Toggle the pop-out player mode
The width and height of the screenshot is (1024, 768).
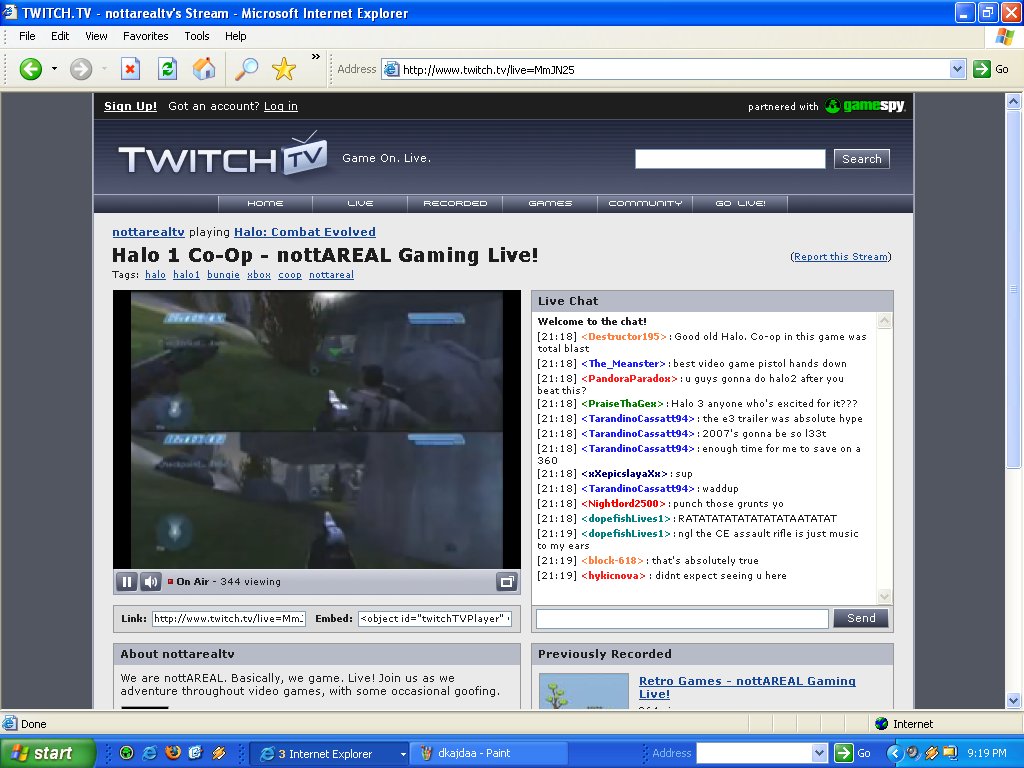507,581
